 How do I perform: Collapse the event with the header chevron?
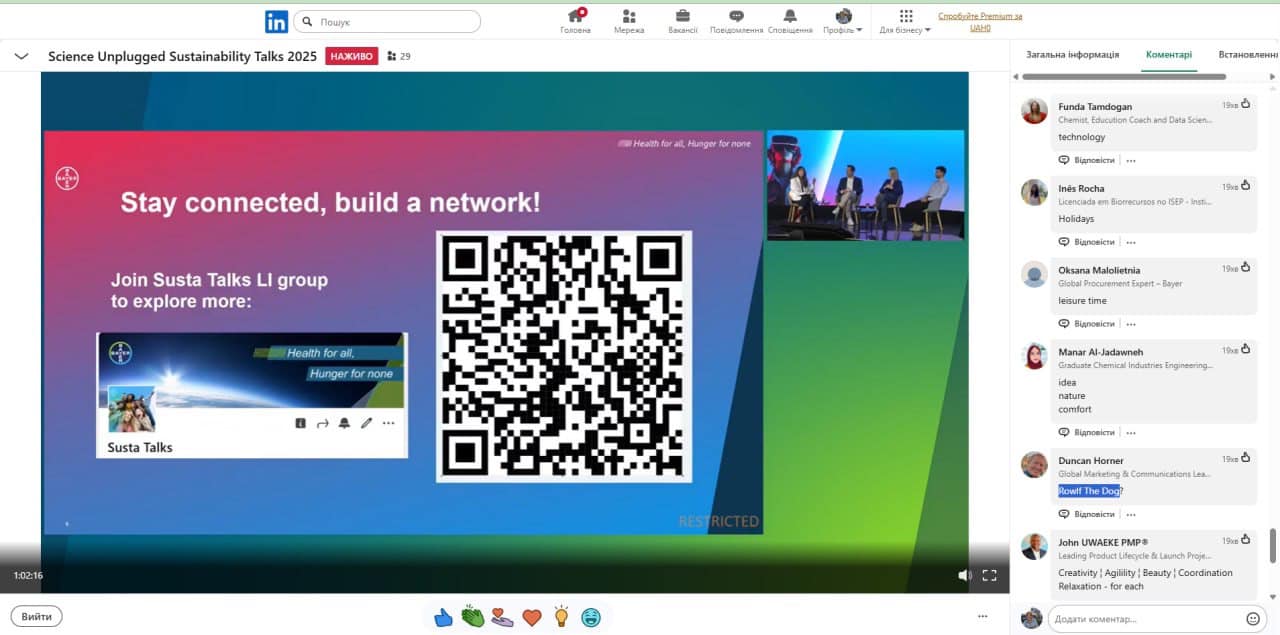click(x=21, y=56)
